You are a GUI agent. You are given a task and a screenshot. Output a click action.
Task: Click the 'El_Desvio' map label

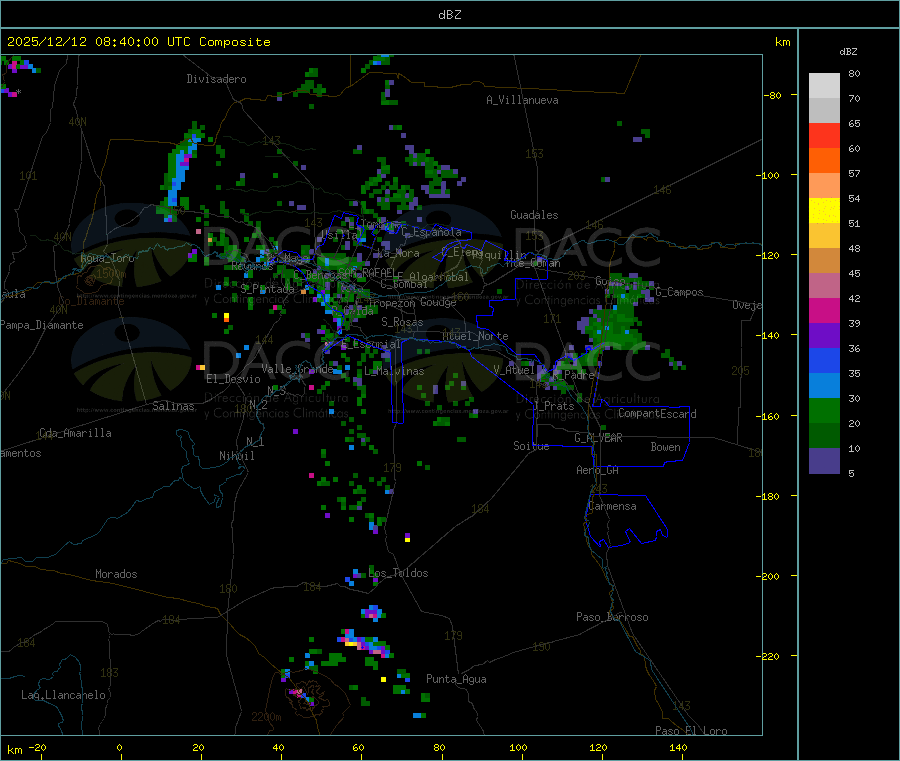pyautogui.click(x=233, y=379)
